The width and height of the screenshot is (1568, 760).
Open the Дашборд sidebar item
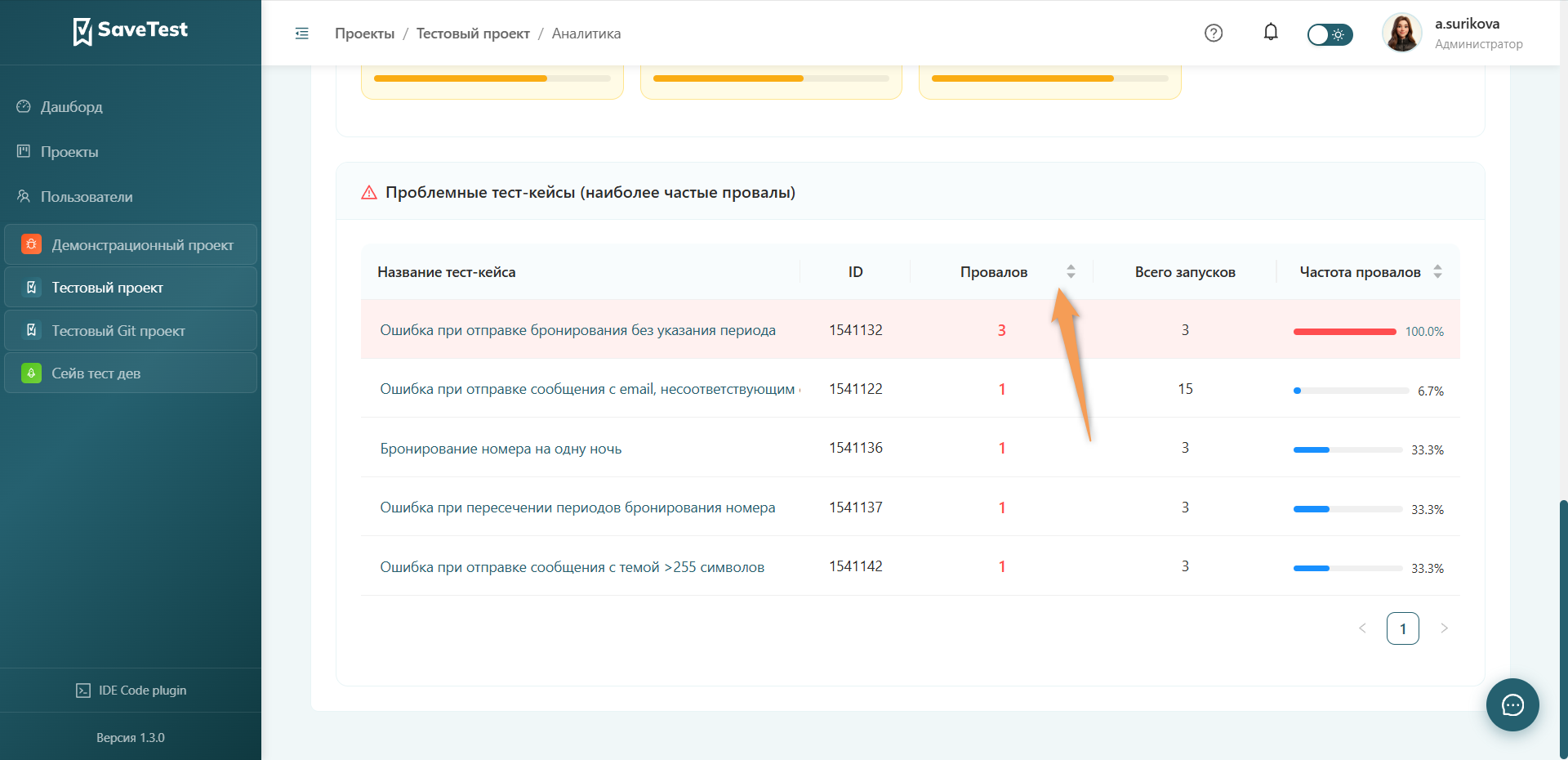coord(71,107)
